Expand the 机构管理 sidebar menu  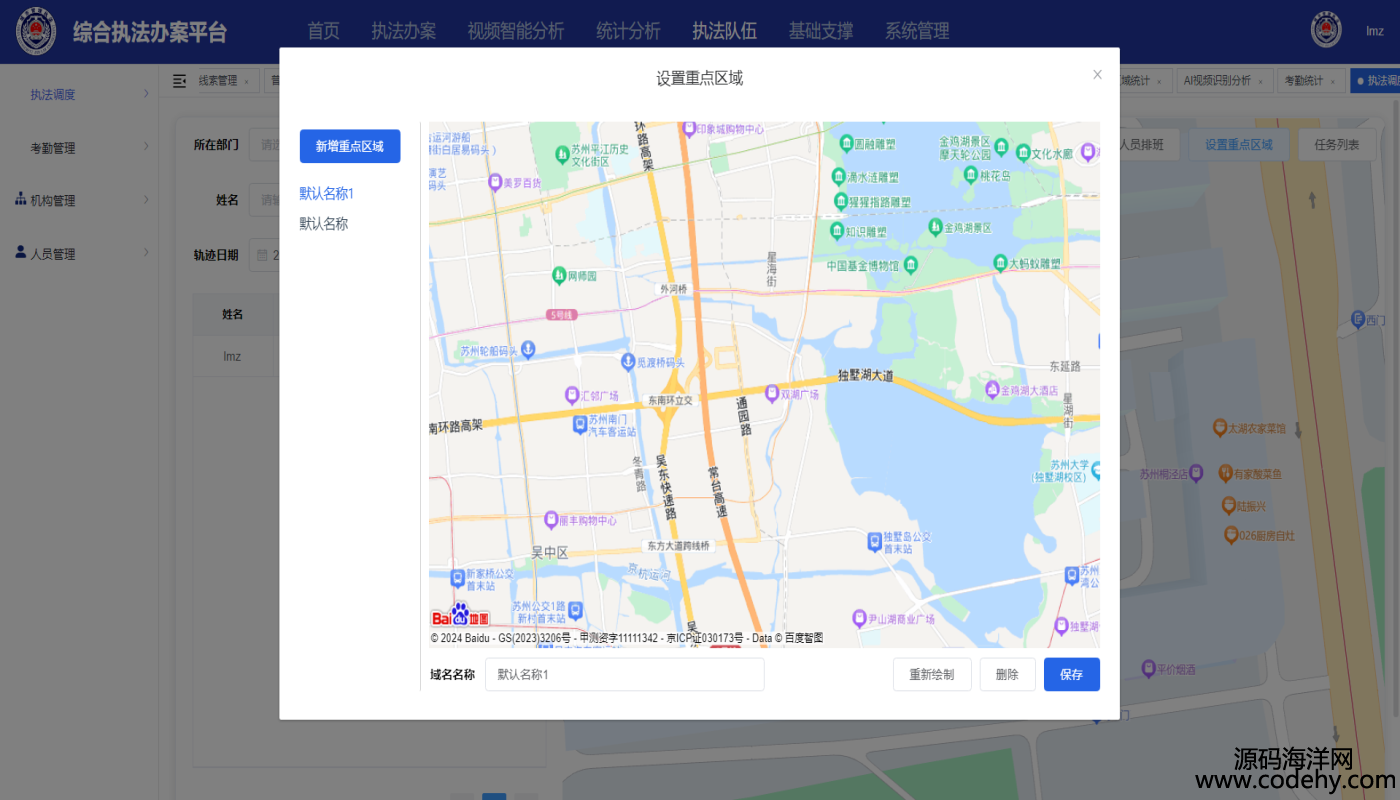point(80,201)
